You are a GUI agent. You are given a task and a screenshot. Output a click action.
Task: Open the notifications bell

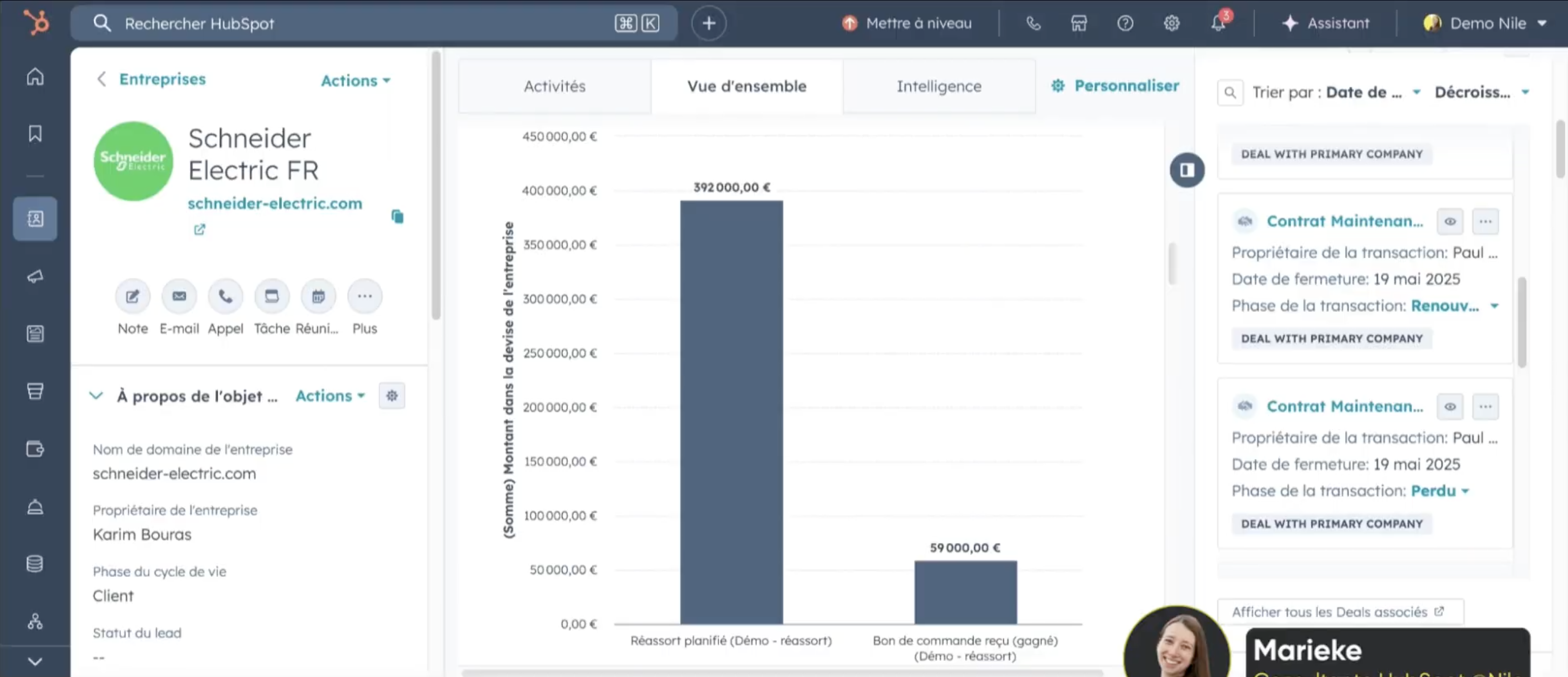pos(1217,23)
